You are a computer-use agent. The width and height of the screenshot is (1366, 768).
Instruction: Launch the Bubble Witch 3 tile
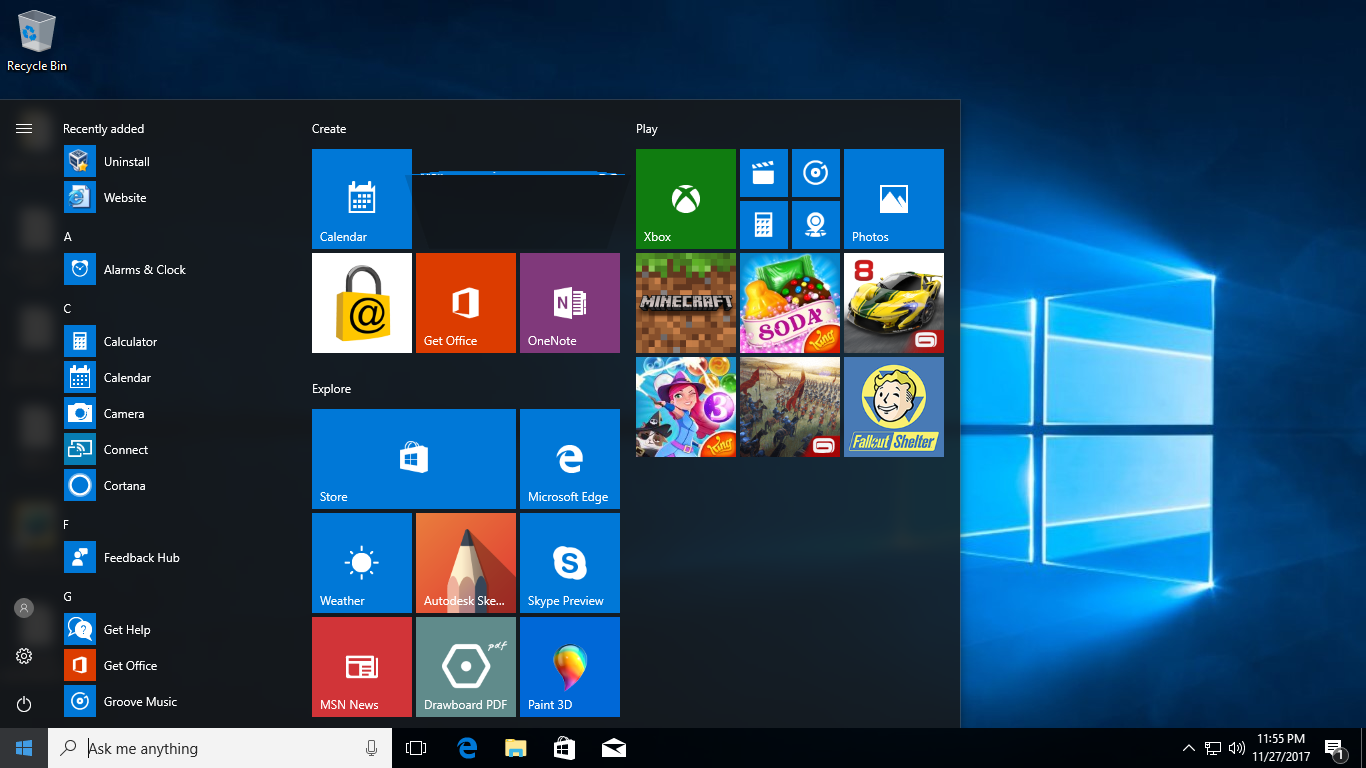tap(686, 407)
